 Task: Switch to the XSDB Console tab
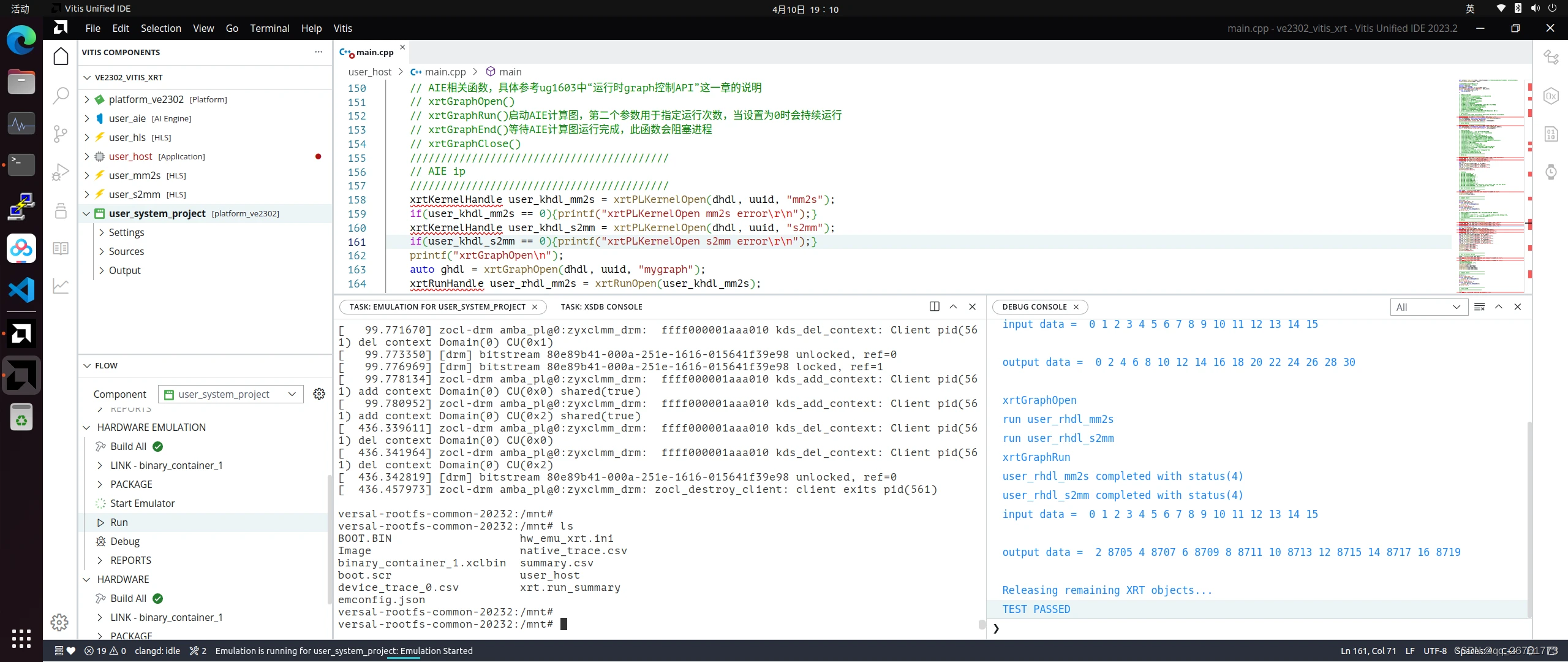coord(601,306)
